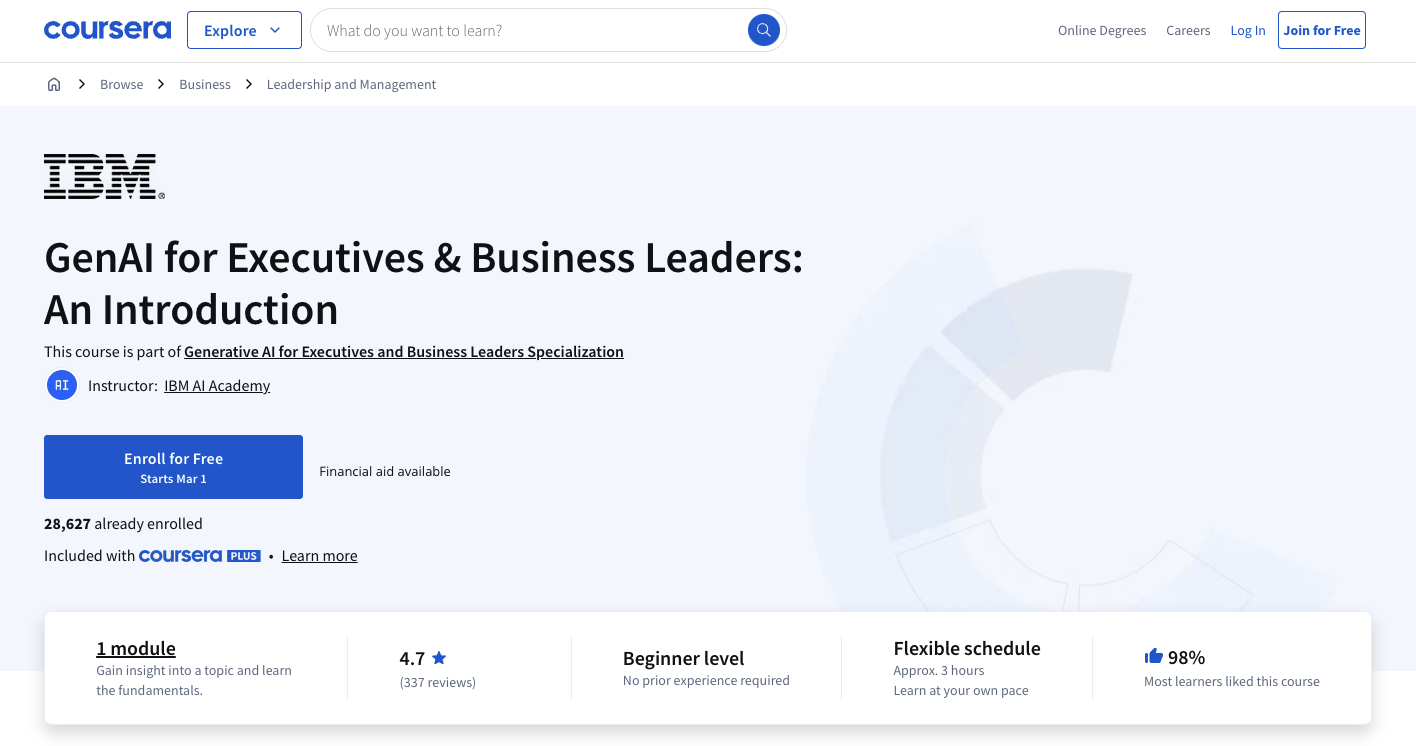Image resolution: width=1416 pixels, height=746 pixels.
Task: Click the AI instructor avatar icon
Action: (x=61, y=385)
